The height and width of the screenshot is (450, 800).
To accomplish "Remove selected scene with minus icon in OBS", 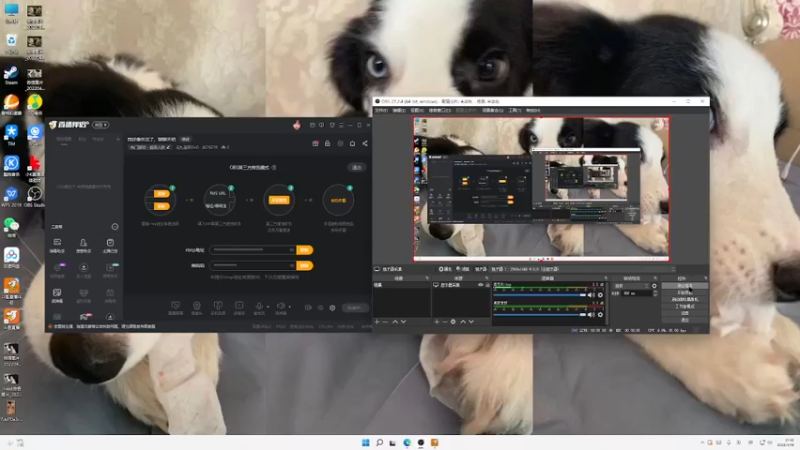I will (x=386, y=322).
